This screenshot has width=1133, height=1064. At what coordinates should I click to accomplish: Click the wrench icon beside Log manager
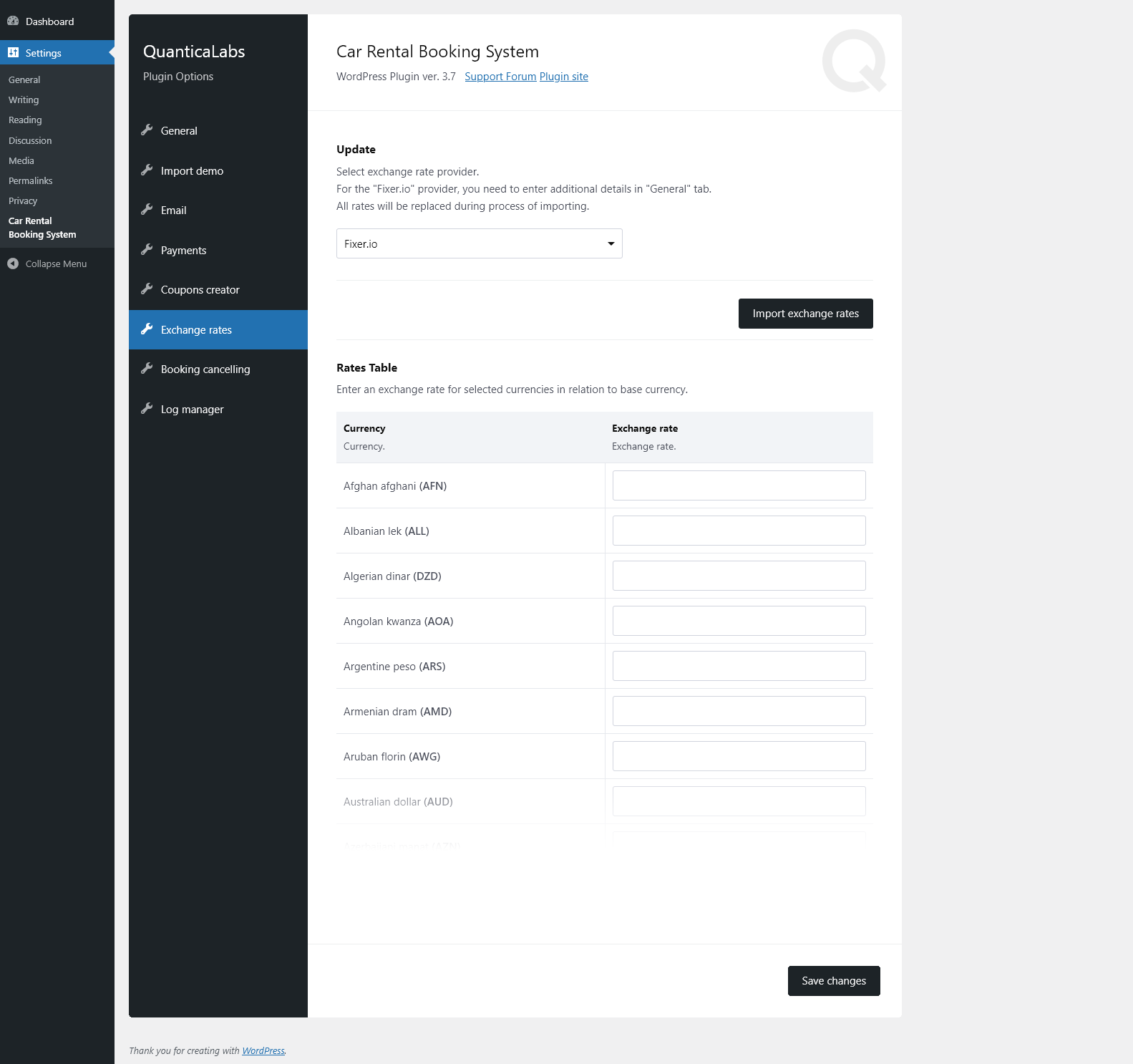(x=147, y=408)
